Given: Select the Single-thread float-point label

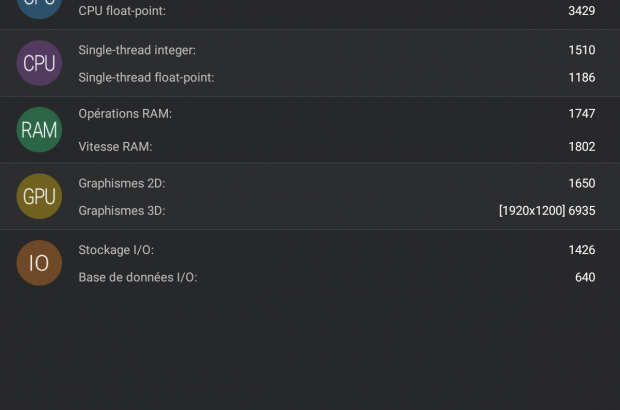Looking at the screenshot, I should pyautogui.click(x=146, y=77).
